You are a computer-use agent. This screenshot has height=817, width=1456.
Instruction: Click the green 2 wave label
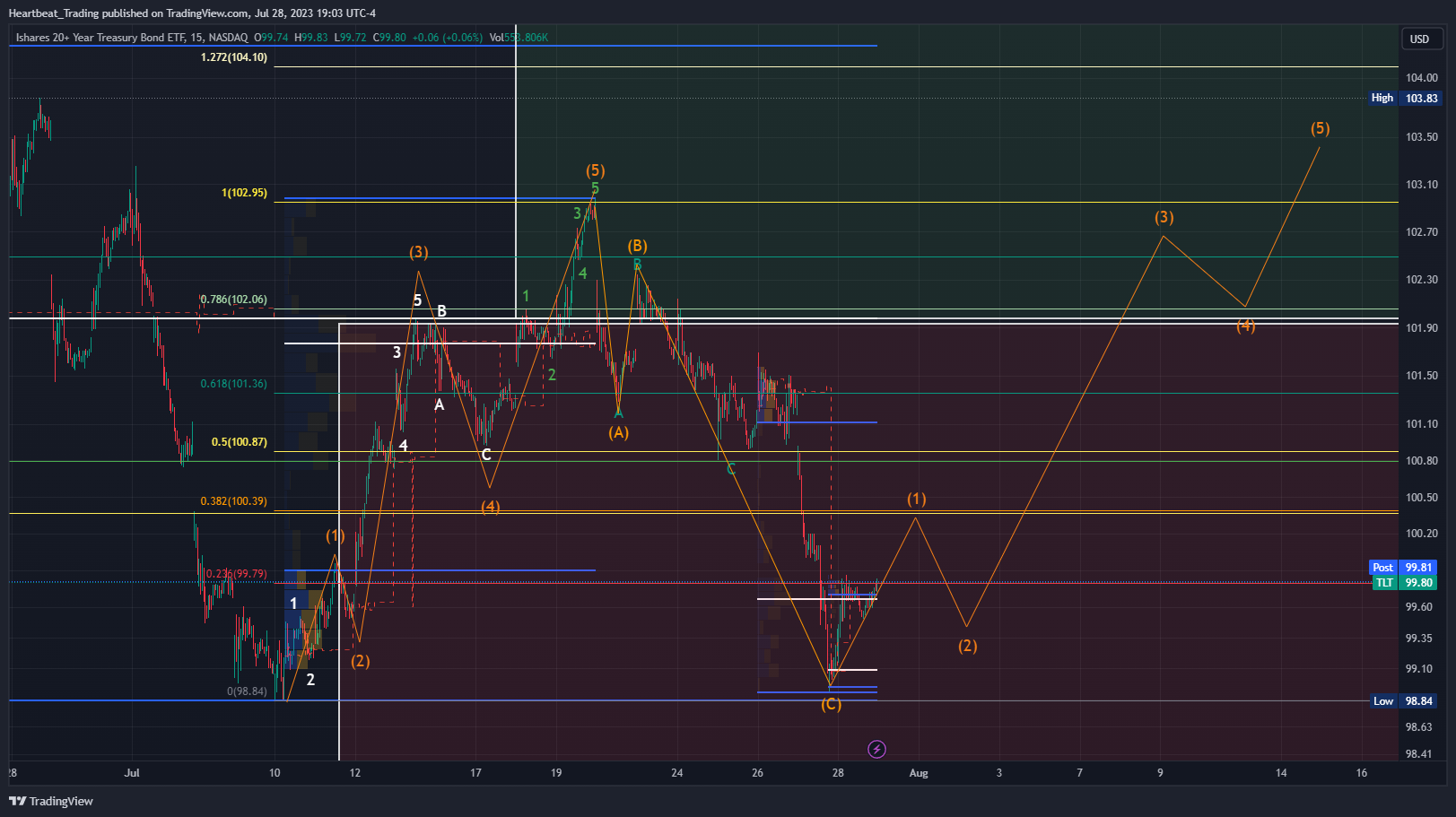pos(552,375)
